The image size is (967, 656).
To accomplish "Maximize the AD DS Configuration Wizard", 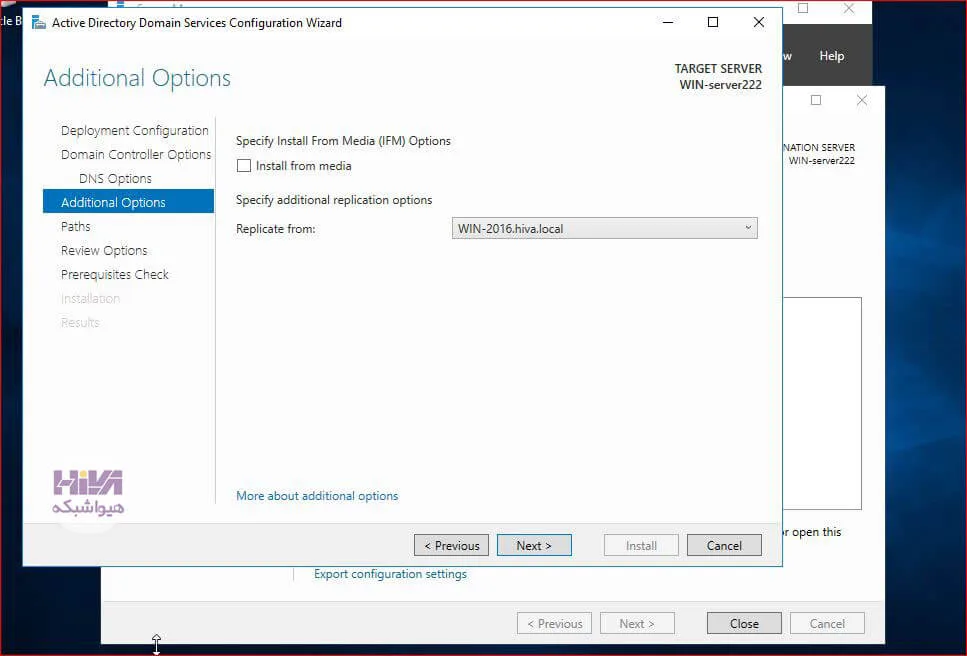I will click(x=713, y=22).
